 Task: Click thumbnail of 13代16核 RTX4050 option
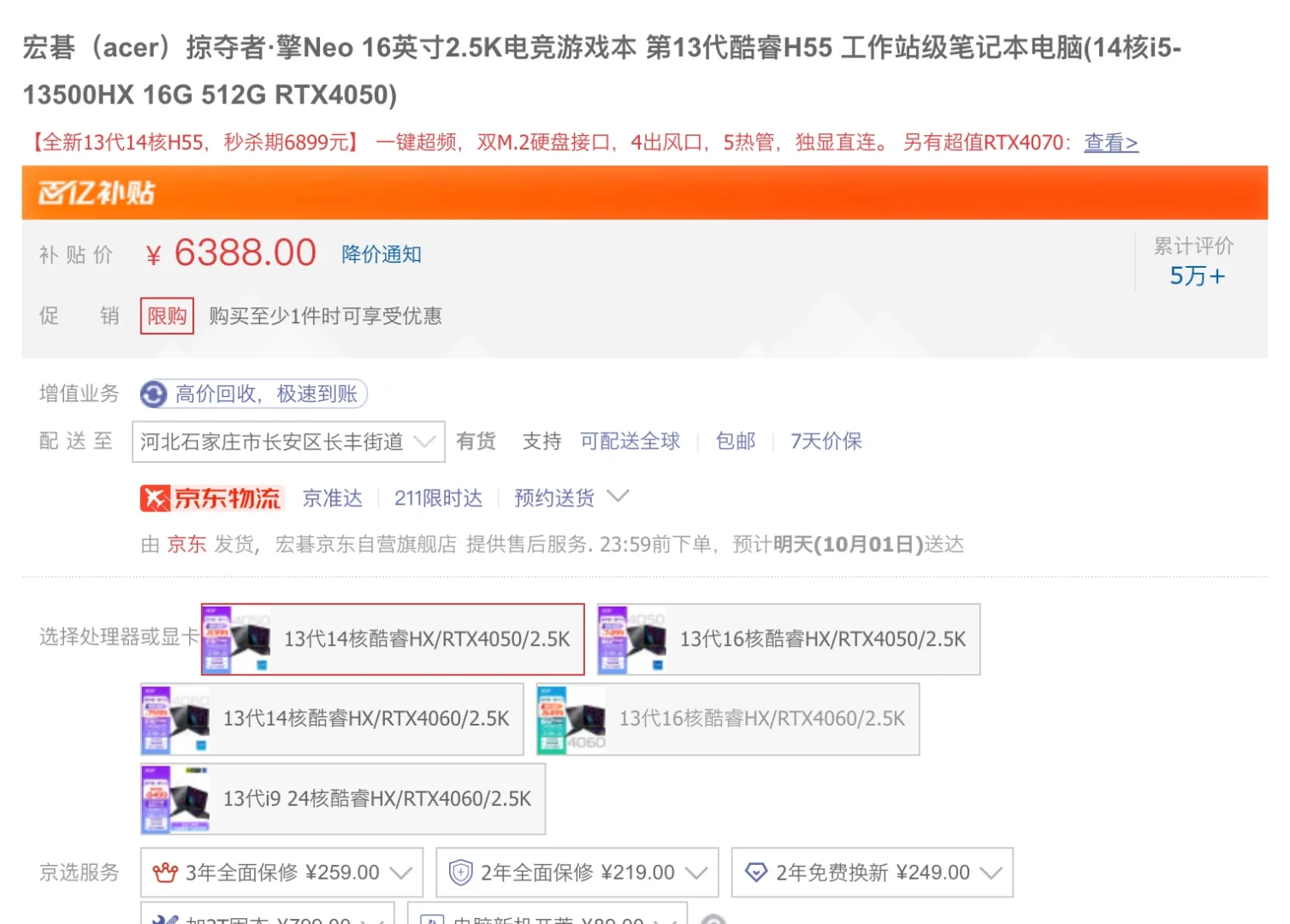(x=633, y=639)
